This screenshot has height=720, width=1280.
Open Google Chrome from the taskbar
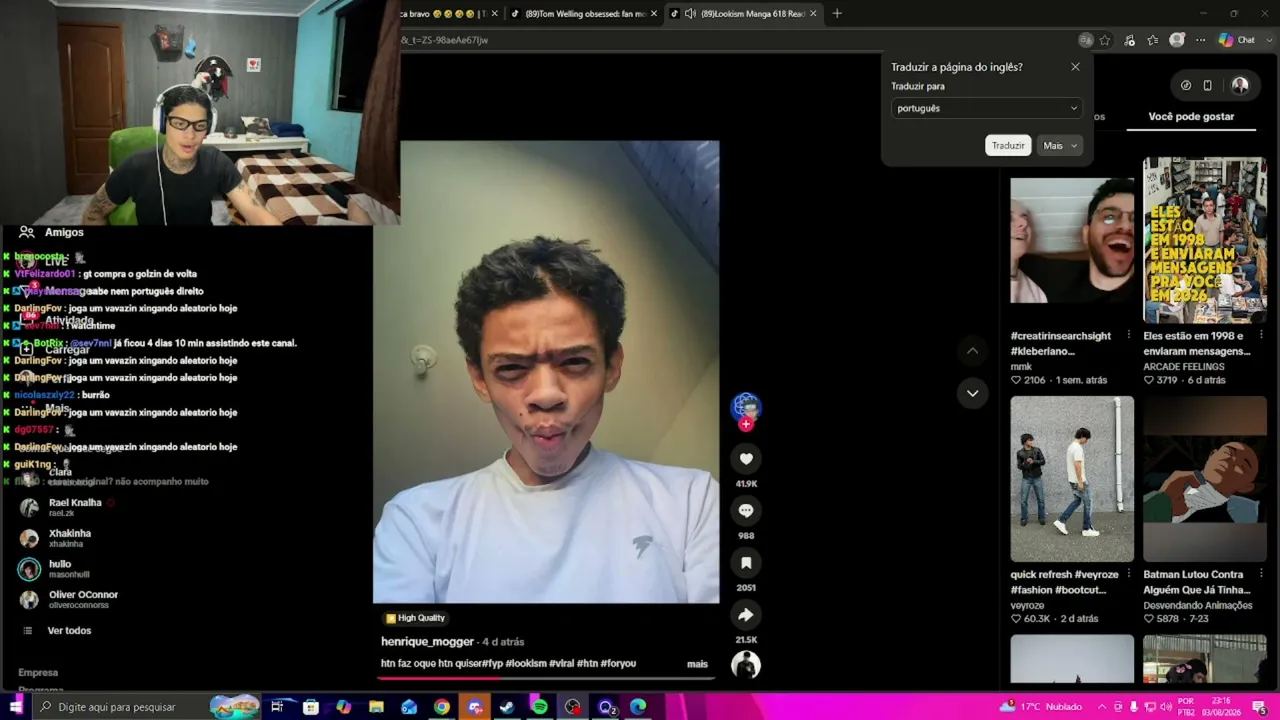442,707
